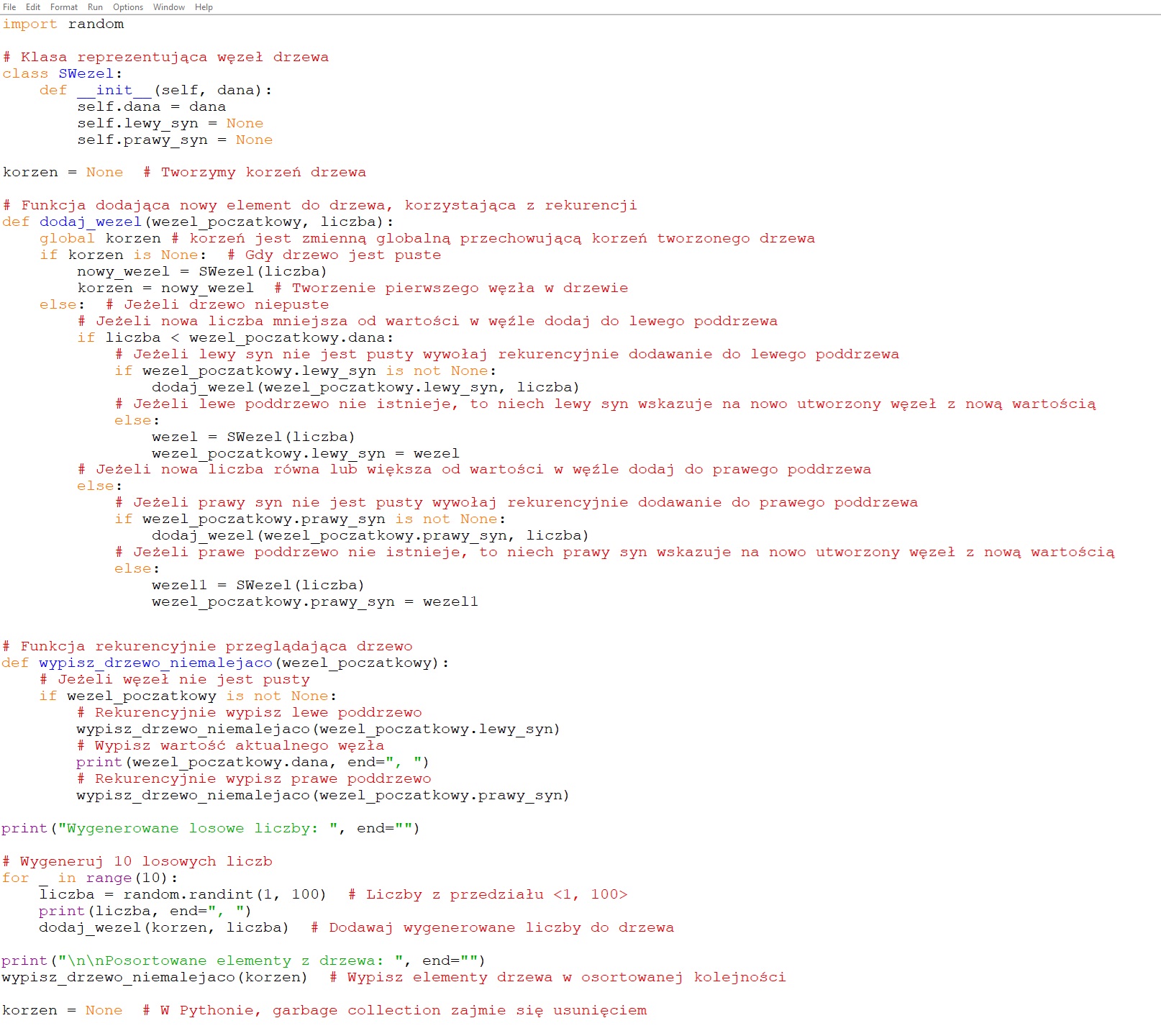Open the Run menu
The width and height of the screenshot is (1161, 1036).
pyautogui.click(x=95, y=7)
